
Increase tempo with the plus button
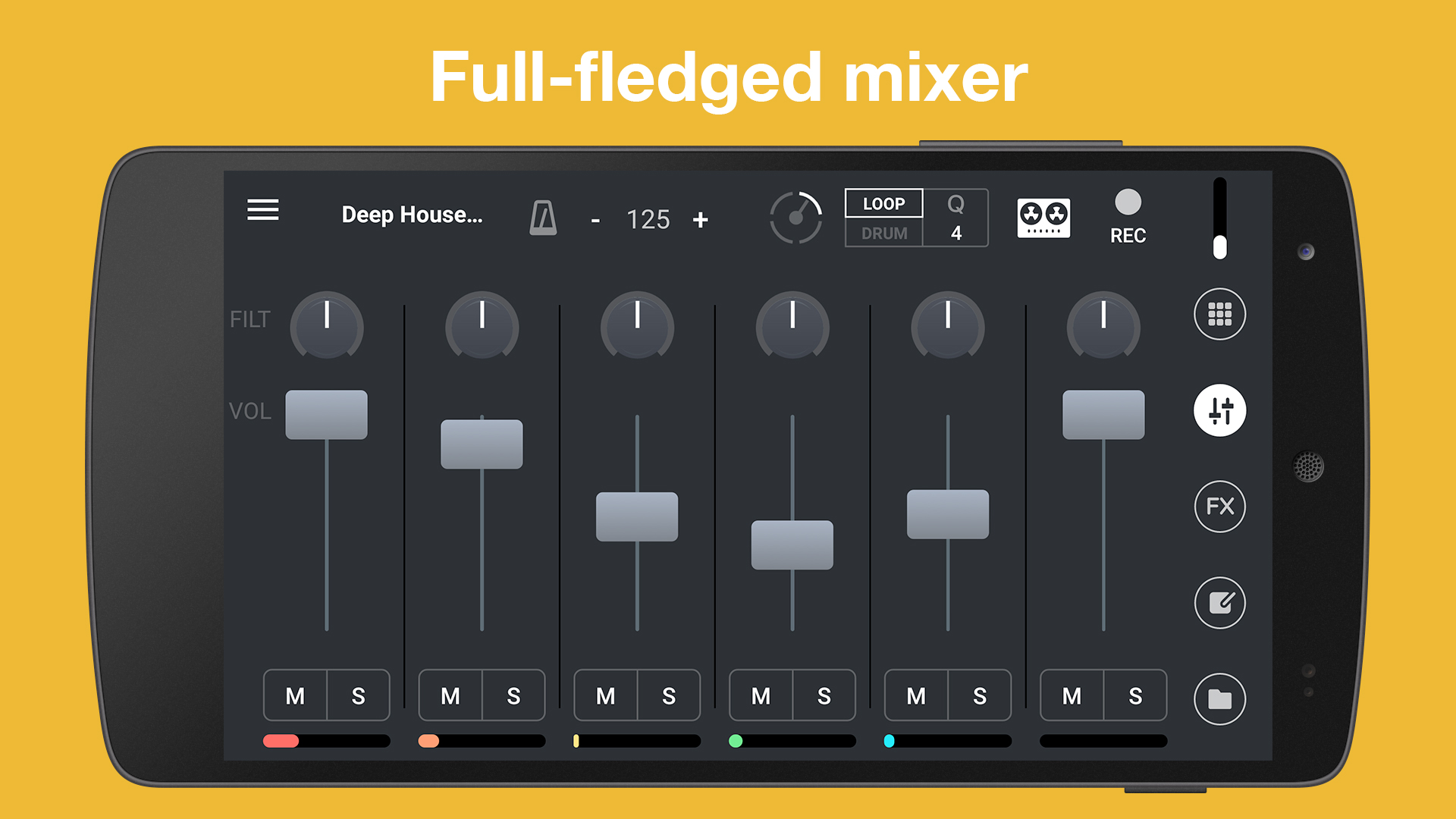tap(700, 220)
